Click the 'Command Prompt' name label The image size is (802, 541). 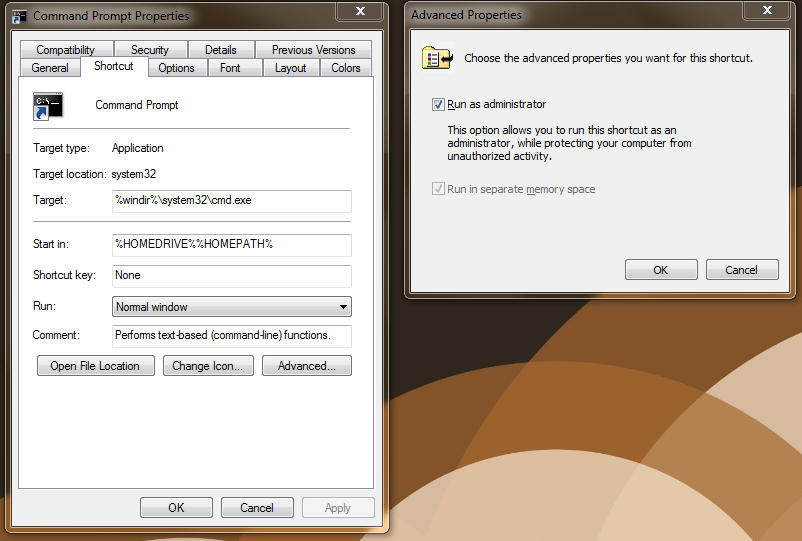137,105
